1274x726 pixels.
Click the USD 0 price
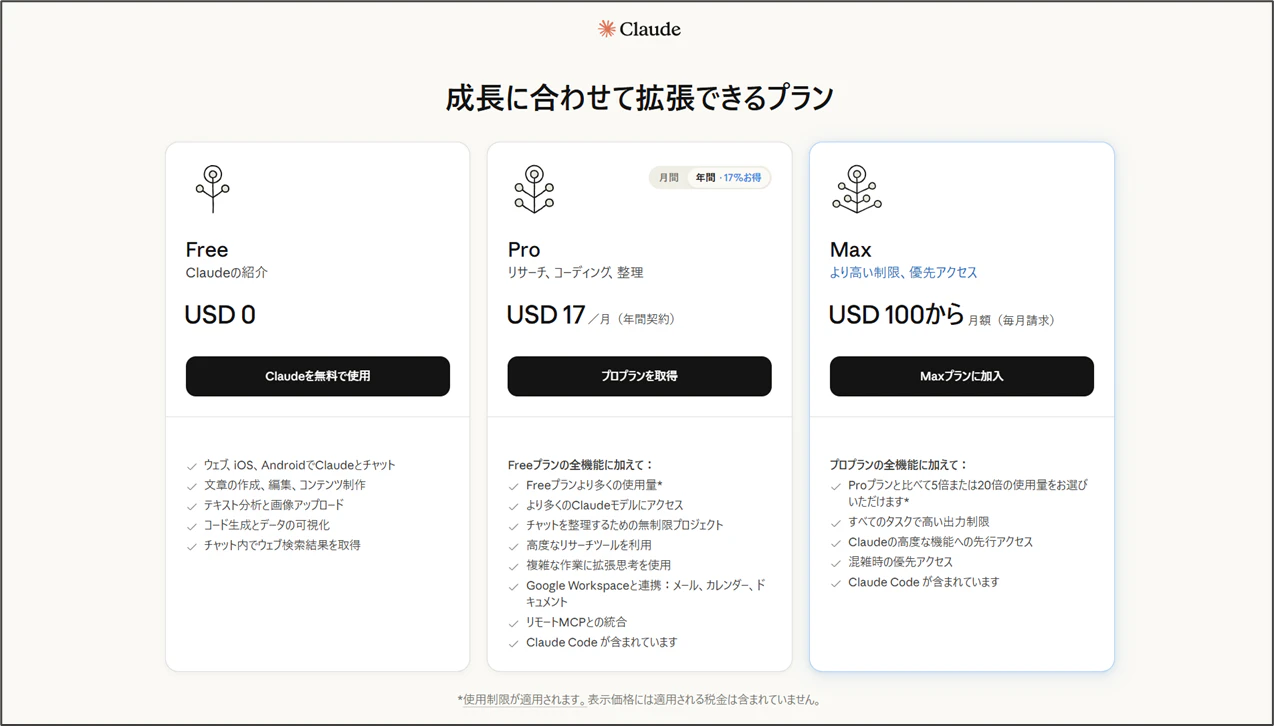220,315
